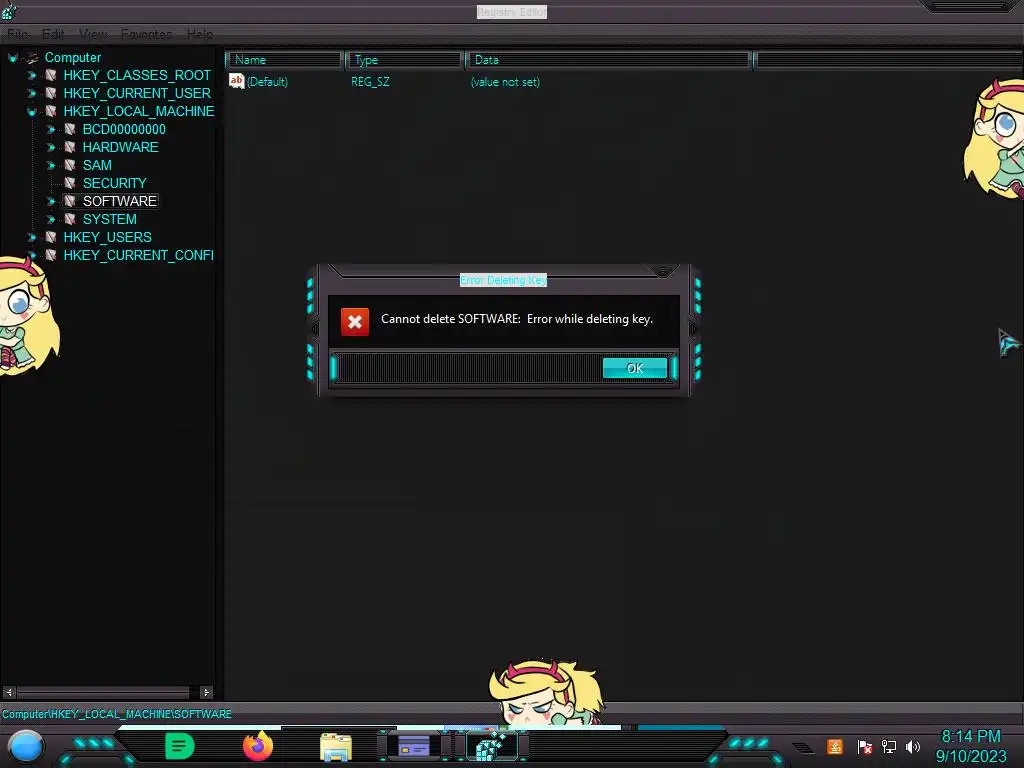The height and width of the screenshot is (768, 1024).
Task: Select the SOFTWARE key label
Action: tap(120, 201)
